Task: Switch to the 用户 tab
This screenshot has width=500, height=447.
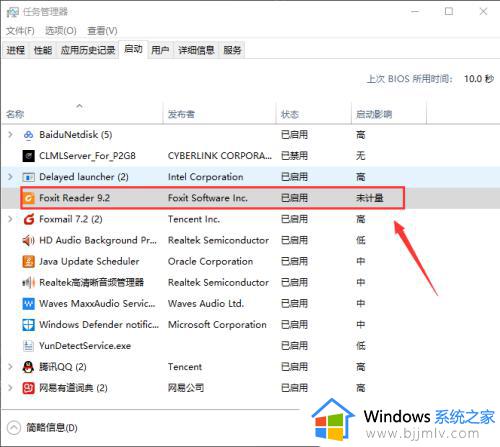Action: [160, 50]
